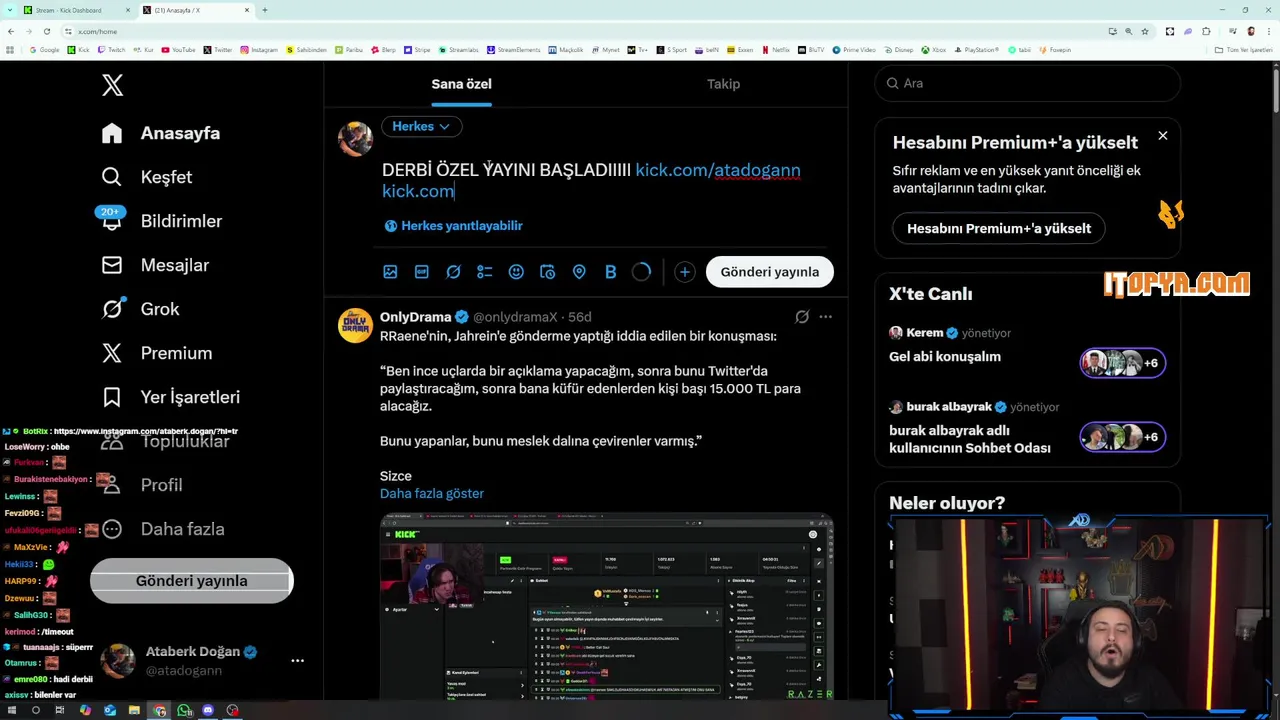Open Chrome extensions puzzle icon
This screenshot has width=1280, height=720.
coord(1206,31)
